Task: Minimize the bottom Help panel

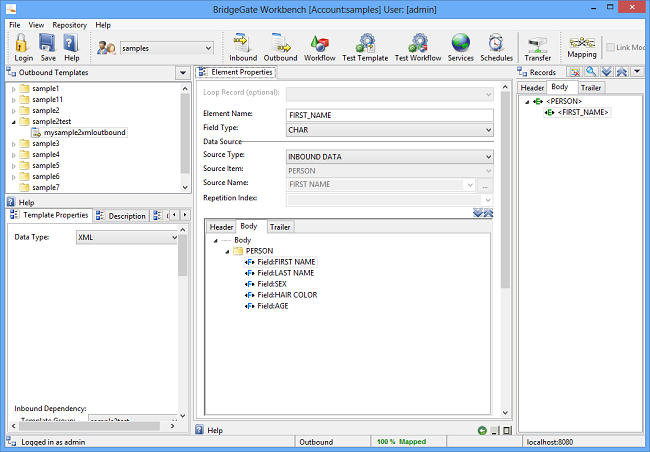Action: tap(495, 431)
